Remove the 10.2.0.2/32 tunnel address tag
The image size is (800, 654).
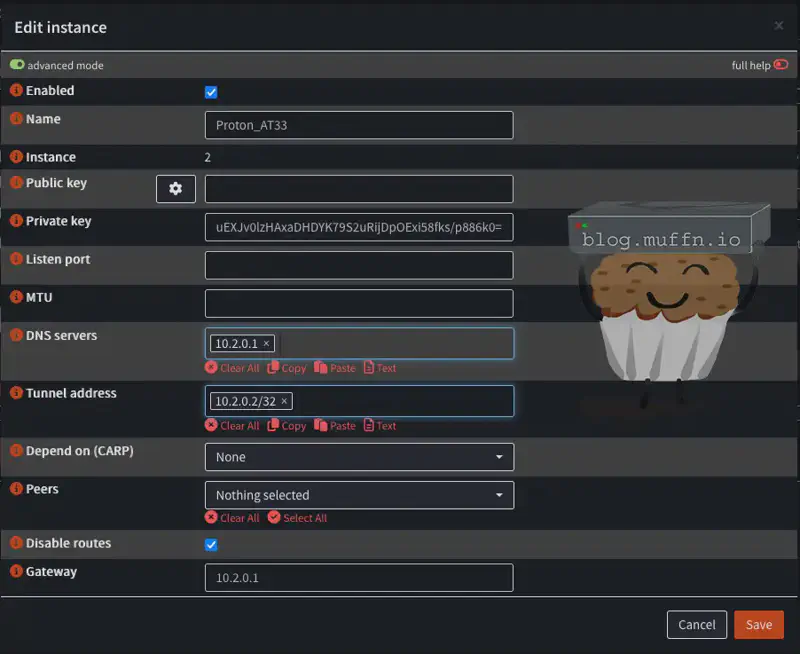[x=284, y=402]
